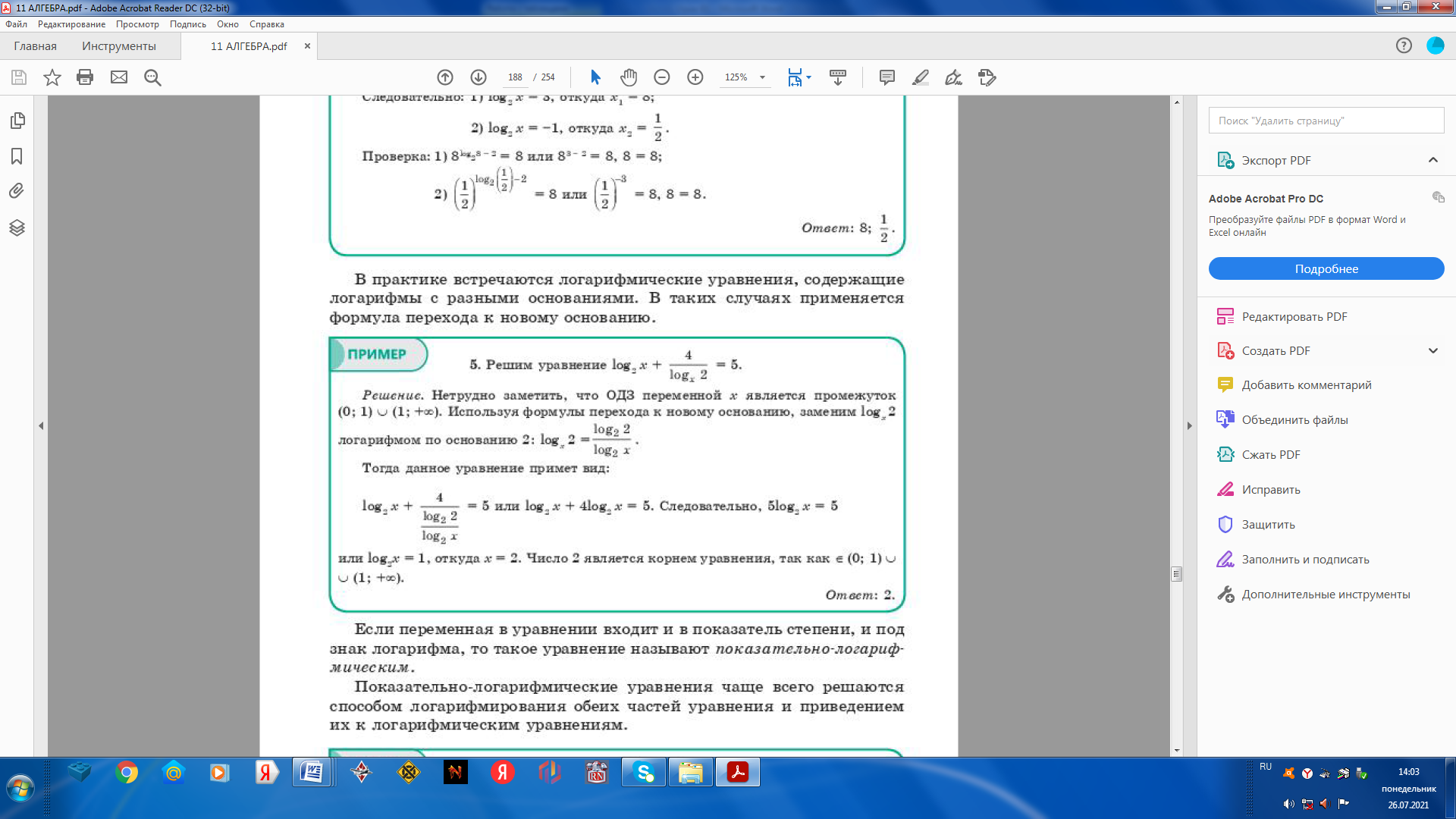The height and width of the screenshot is (819, 1456).
Task: Click the zoom in plus icon
Action: click(x=695, y=77)
